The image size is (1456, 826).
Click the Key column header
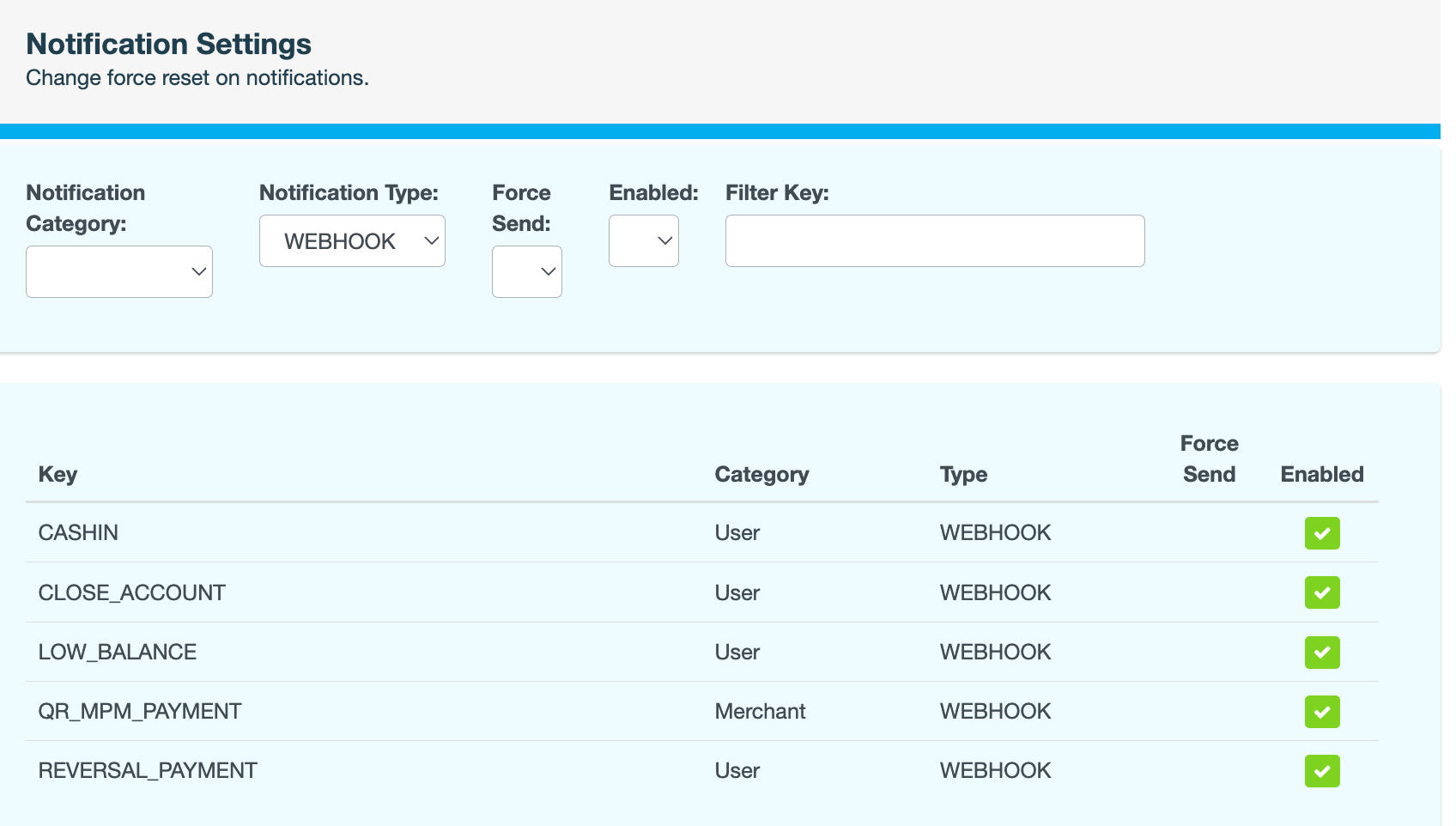(x=58, y=475)
